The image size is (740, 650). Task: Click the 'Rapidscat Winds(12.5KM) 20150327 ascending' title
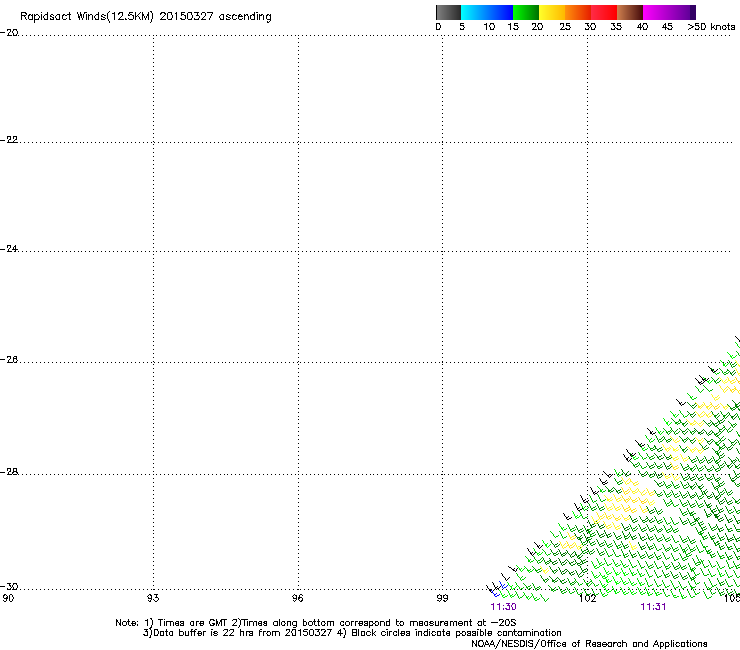(146, 17)
